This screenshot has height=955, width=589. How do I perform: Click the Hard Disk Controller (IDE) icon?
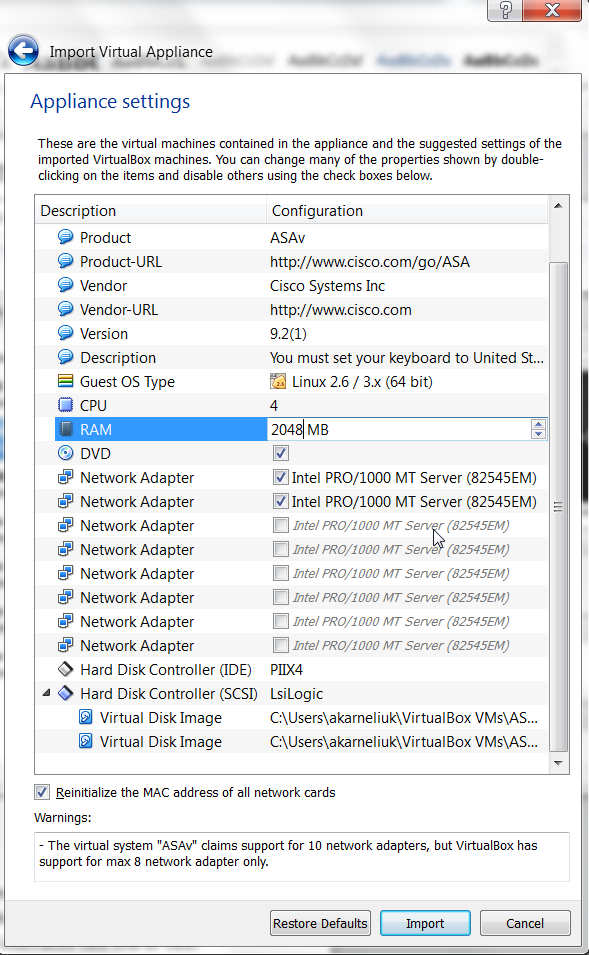[x=65, y=669]
